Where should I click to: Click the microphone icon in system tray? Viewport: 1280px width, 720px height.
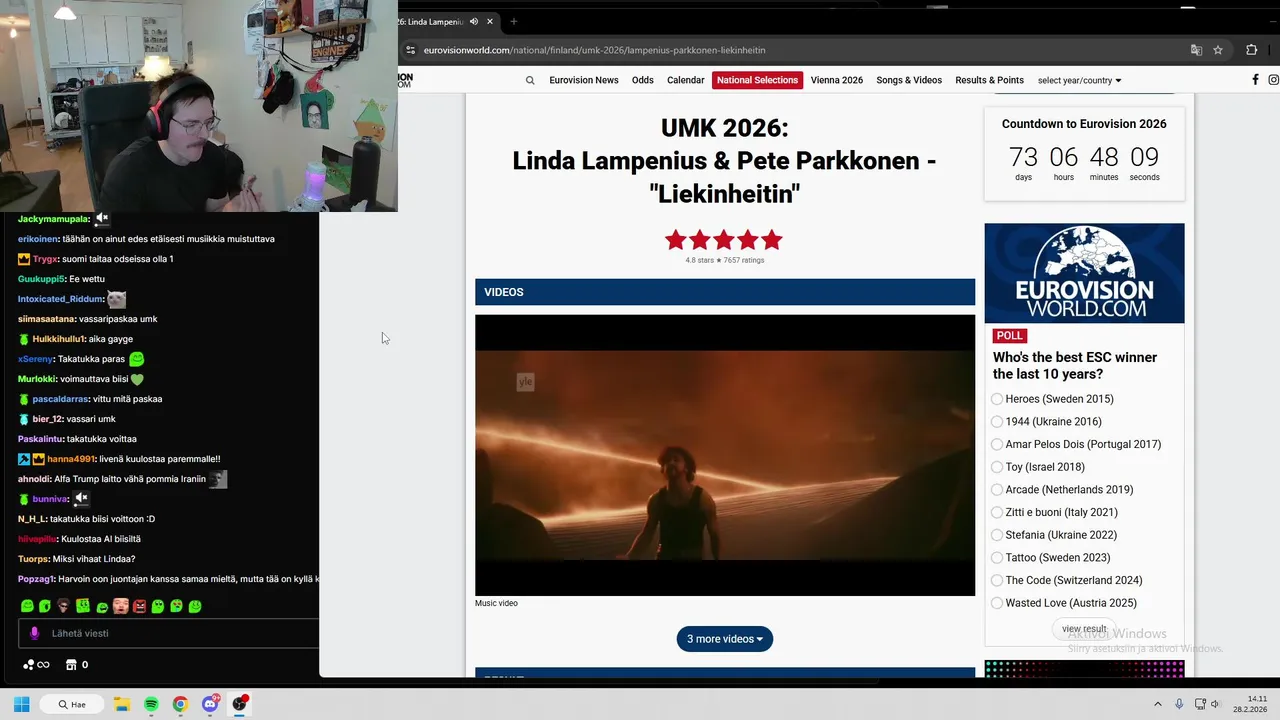[1179, 704]
